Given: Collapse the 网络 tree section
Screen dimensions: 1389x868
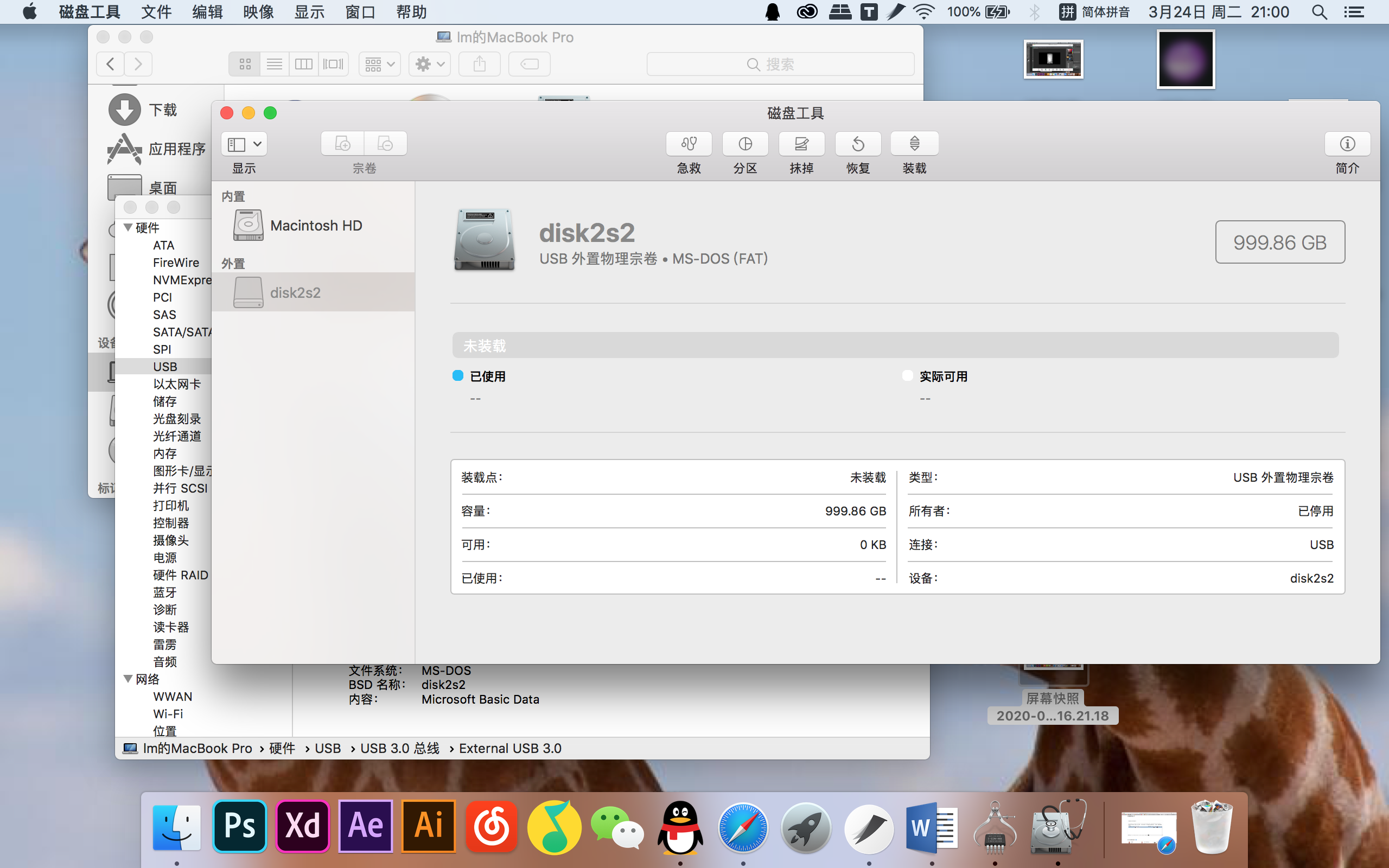Looking at the screenshot, I should (x=128, y=679).
